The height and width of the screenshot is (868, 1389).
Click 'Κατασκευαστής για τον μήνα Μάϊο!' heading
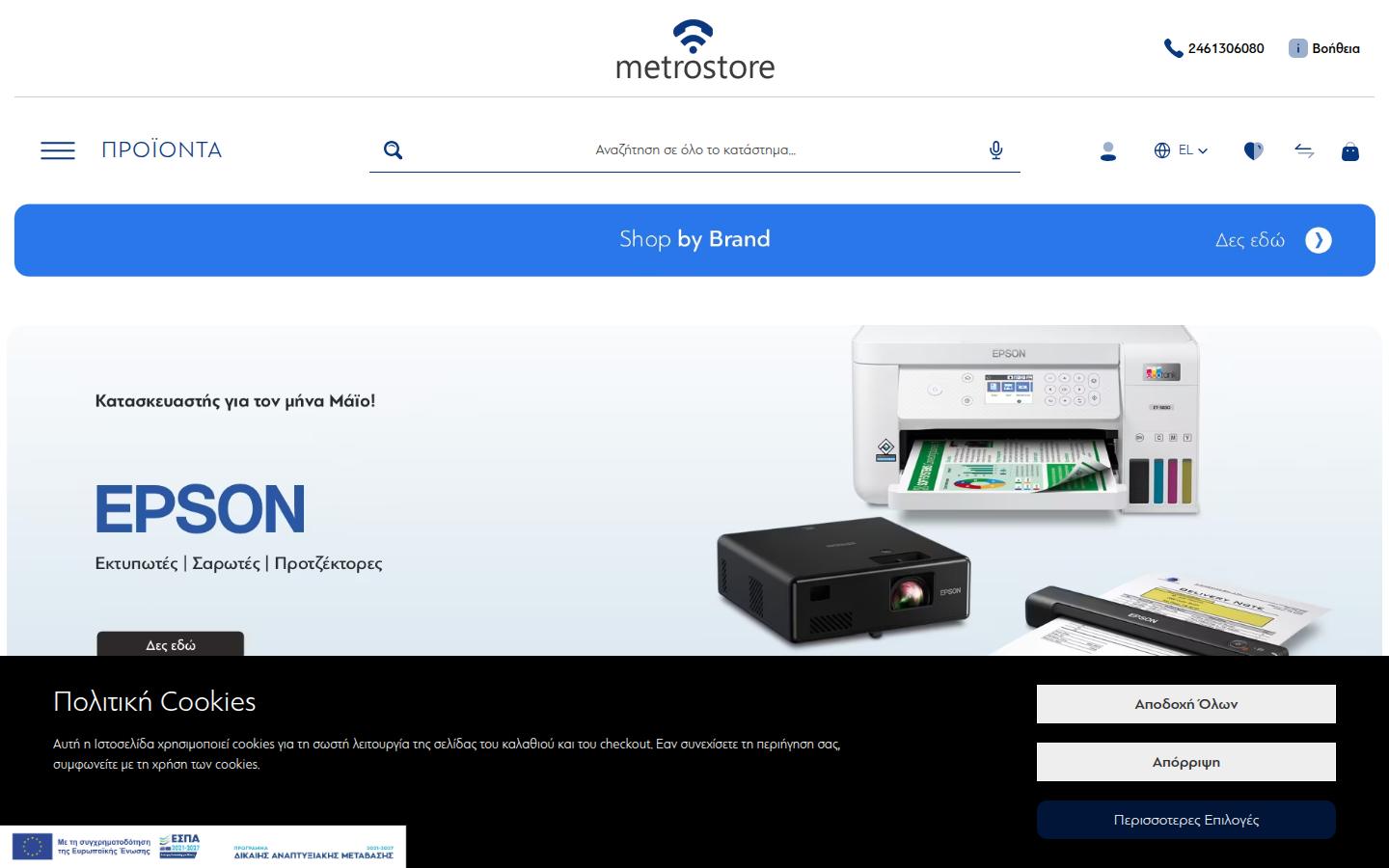coord(235,401)
